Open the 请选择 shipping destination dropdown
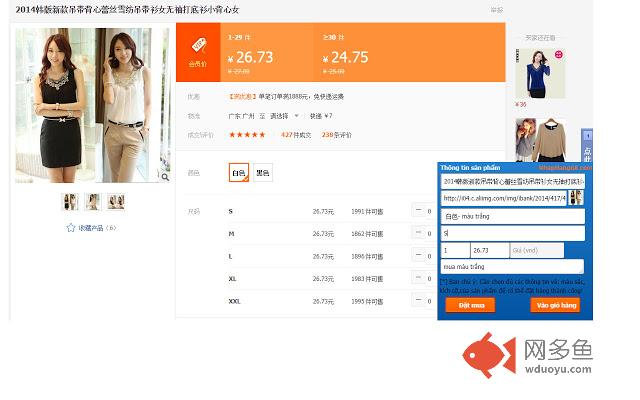The image size is (640, 400). 286,116
